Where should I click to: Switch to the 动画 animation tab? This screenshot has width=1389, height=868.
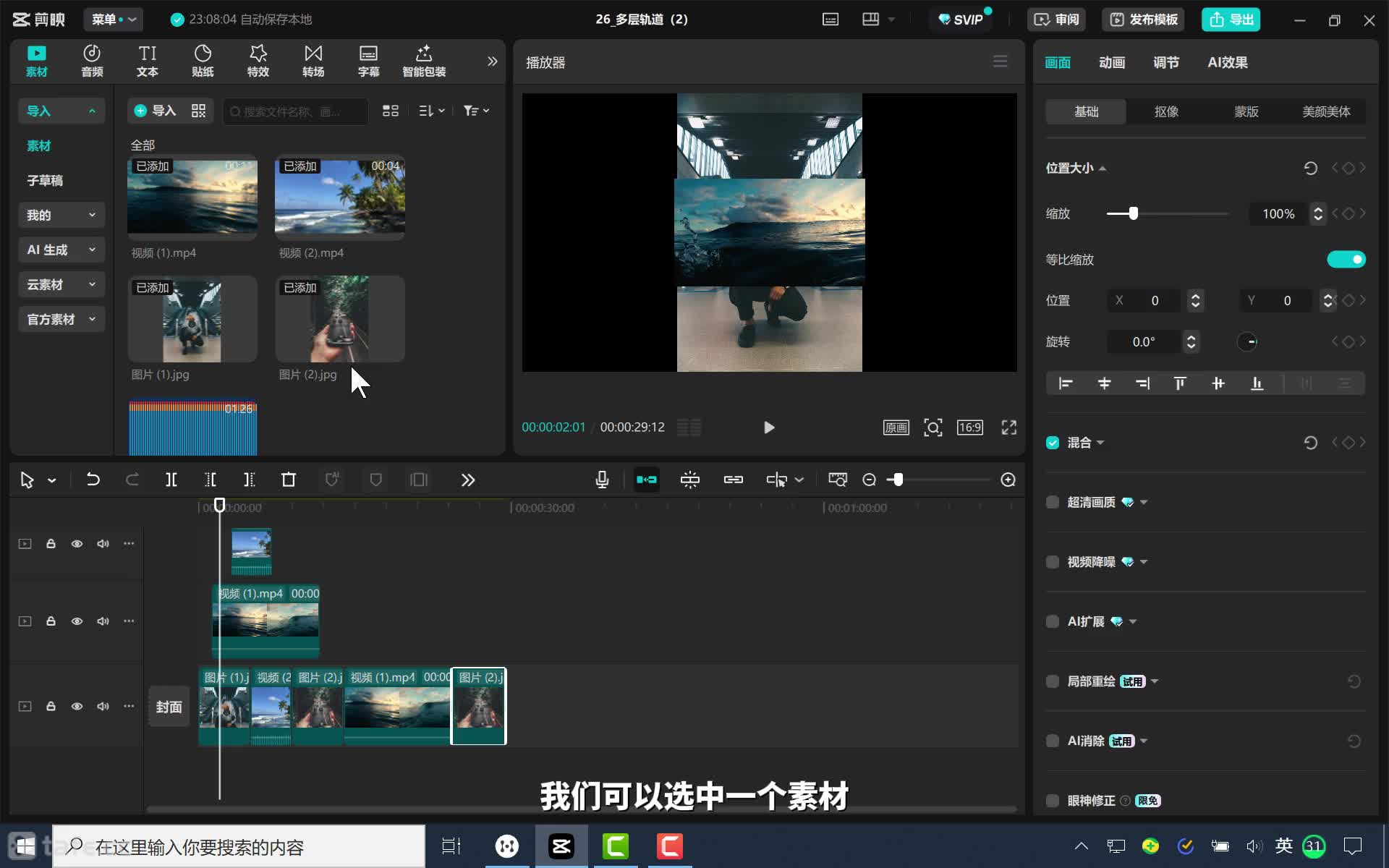click(1111, 62)
